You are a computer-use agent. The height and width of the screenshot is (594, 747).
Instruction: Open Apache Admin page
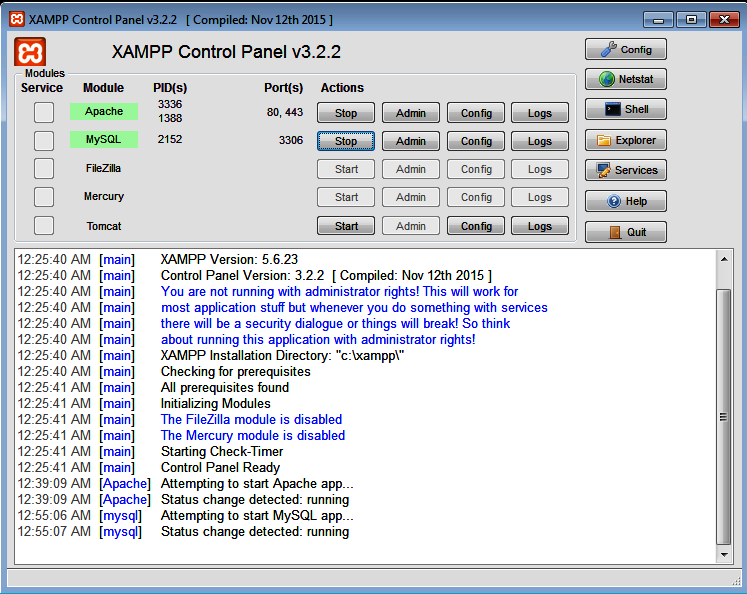[x=410, y=113]
